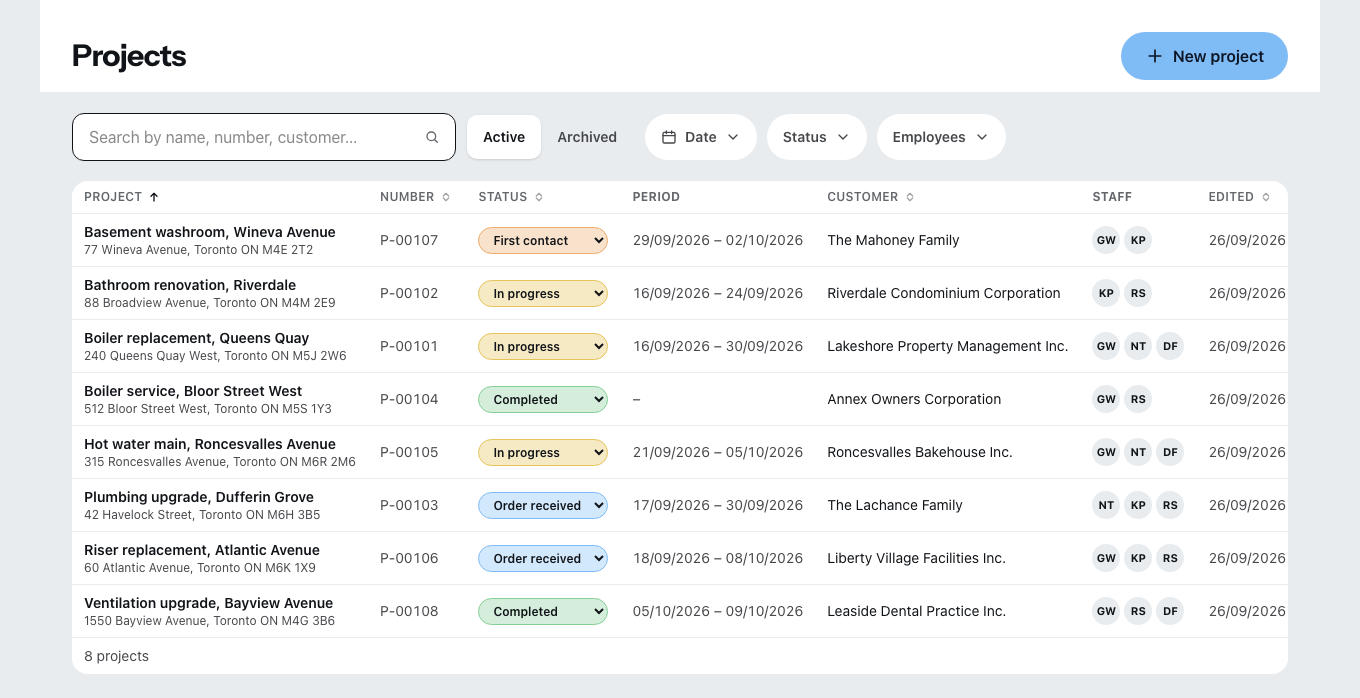1360x698 pixels.
Task: Click the Staff column header
Action: 1112,197
